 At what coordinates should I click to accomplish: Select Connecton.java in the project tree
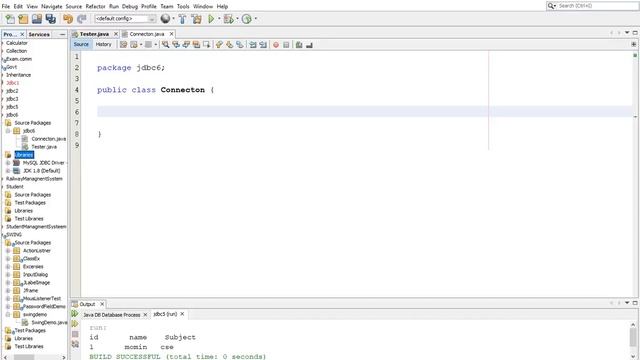[x=48, y=139]
